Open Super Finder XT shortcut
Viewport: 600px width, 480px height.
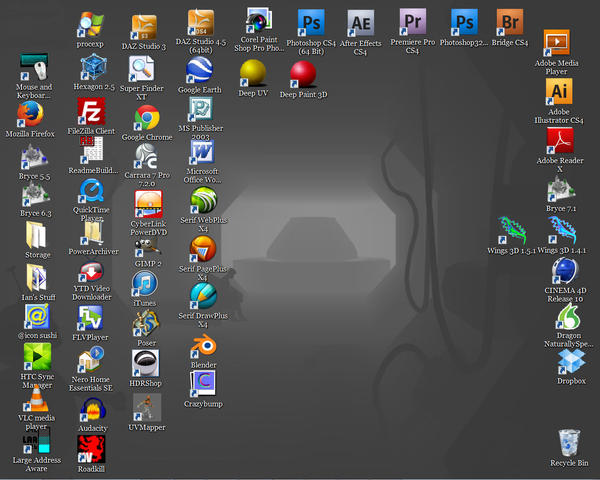tap(142, 69)
